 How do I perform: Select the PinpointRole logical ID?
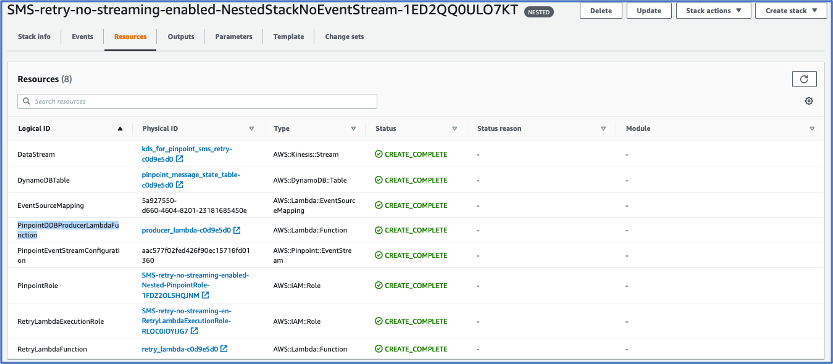[38, 285]
